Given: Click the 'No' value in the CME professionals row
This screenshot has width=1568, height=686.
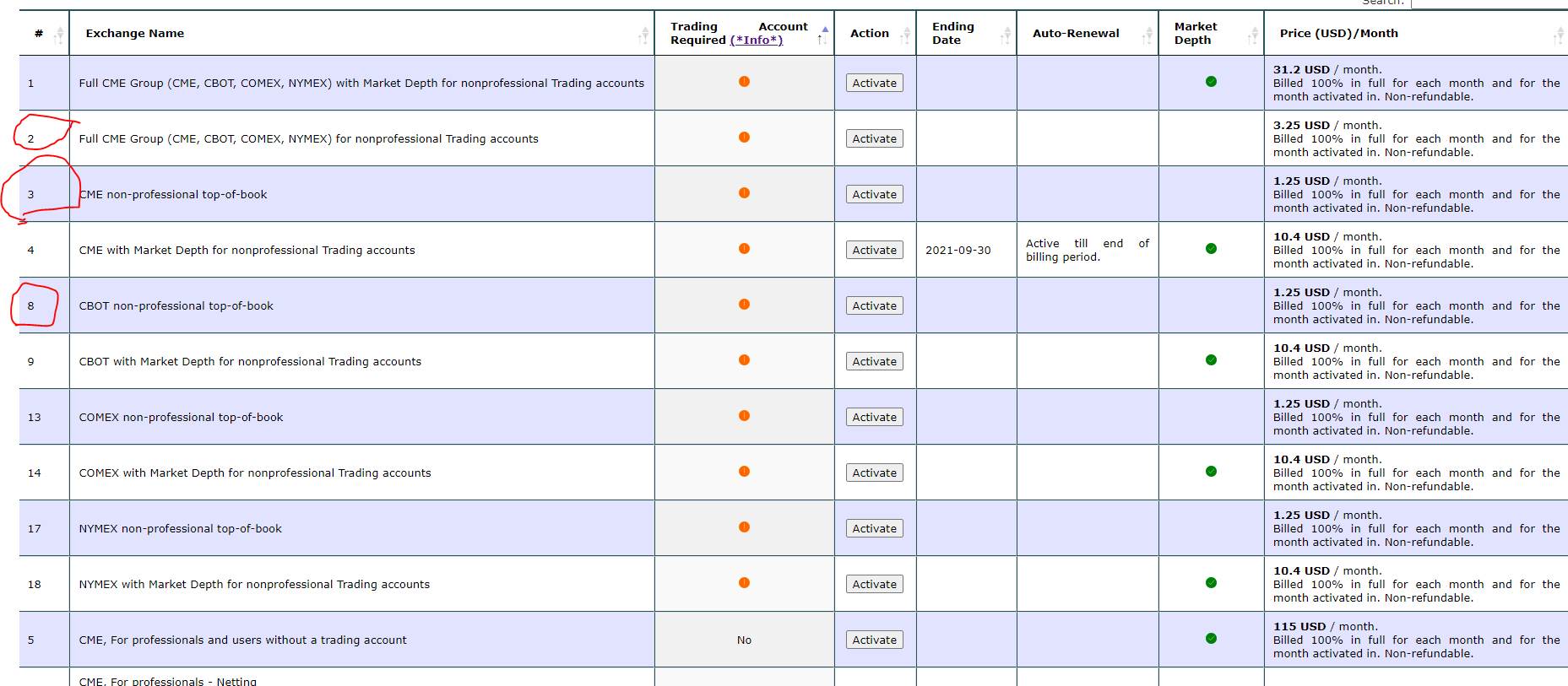Looking at the screenshot, I should coord(744,640).
